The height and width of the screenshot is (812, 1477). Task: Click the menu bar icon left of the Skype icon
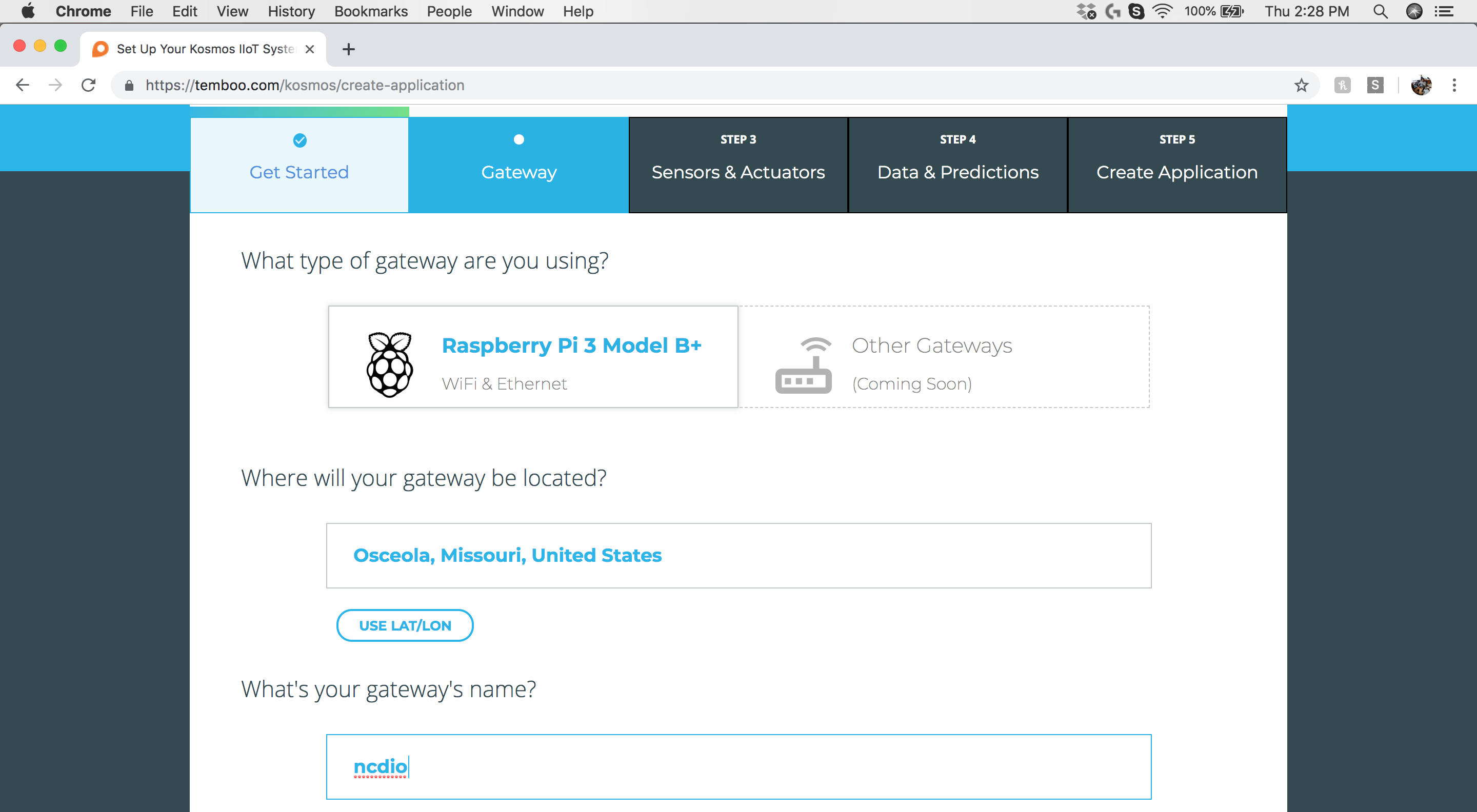tap(1113, 11)
